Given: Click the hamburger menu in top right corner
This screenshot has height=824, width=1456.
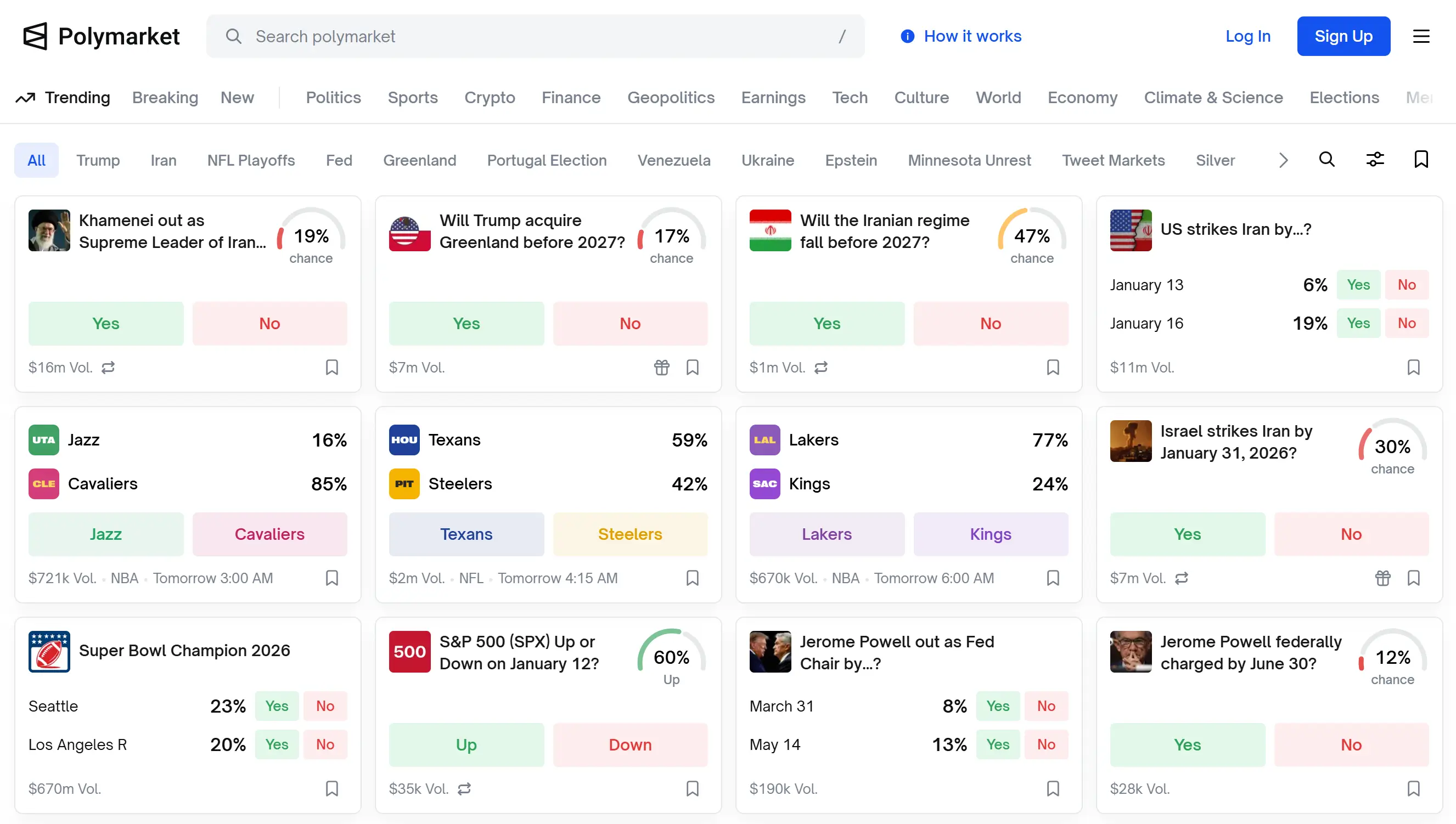Looking at the screenshot, I should [1421, 36].
